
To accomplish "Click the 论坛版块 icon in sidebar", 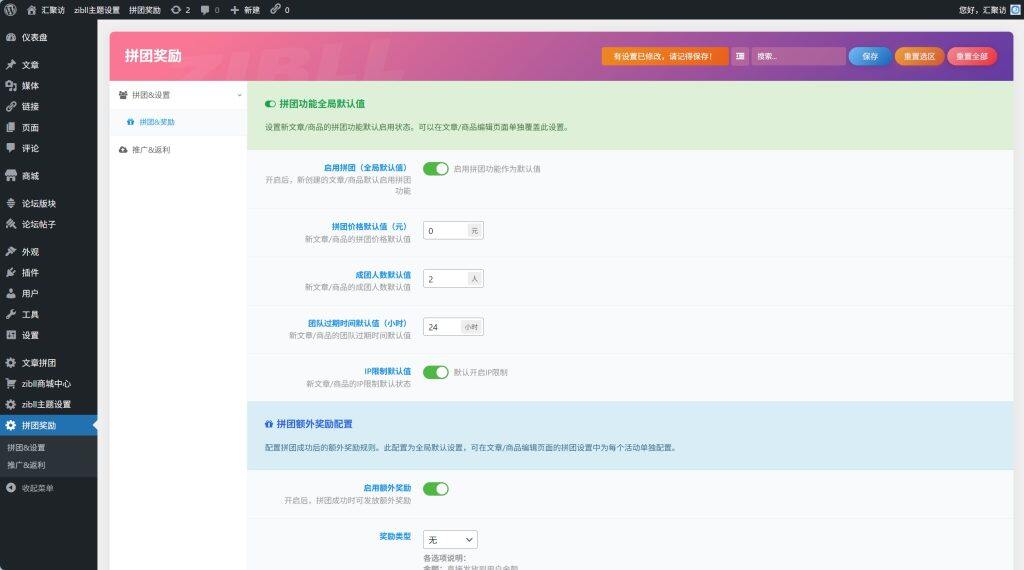I will 11,203.
